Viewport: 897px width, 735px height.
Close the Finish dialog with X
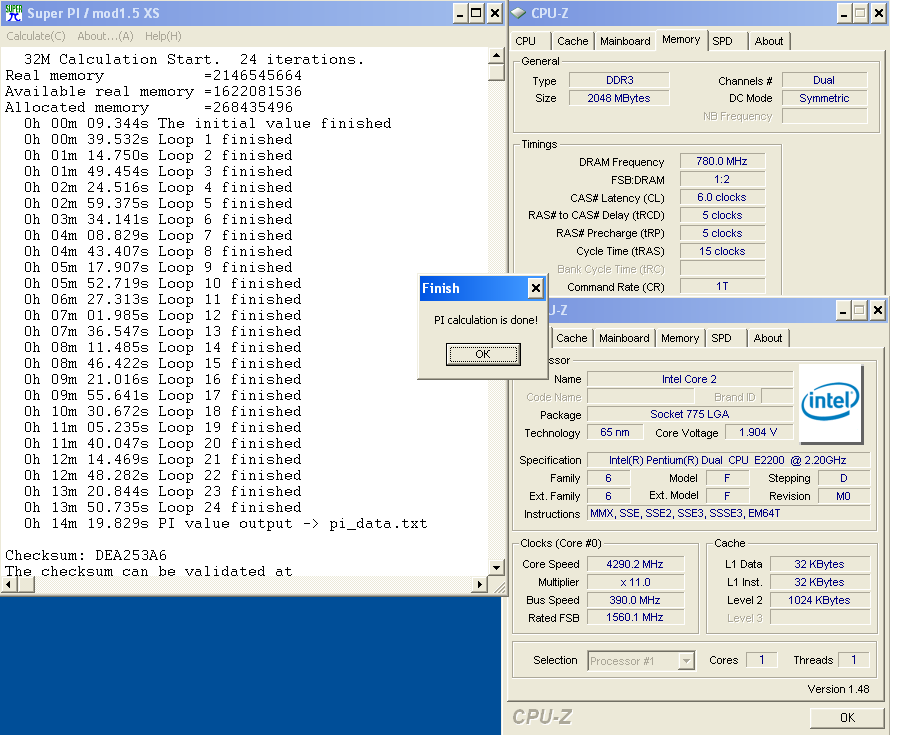click(535, 288)
